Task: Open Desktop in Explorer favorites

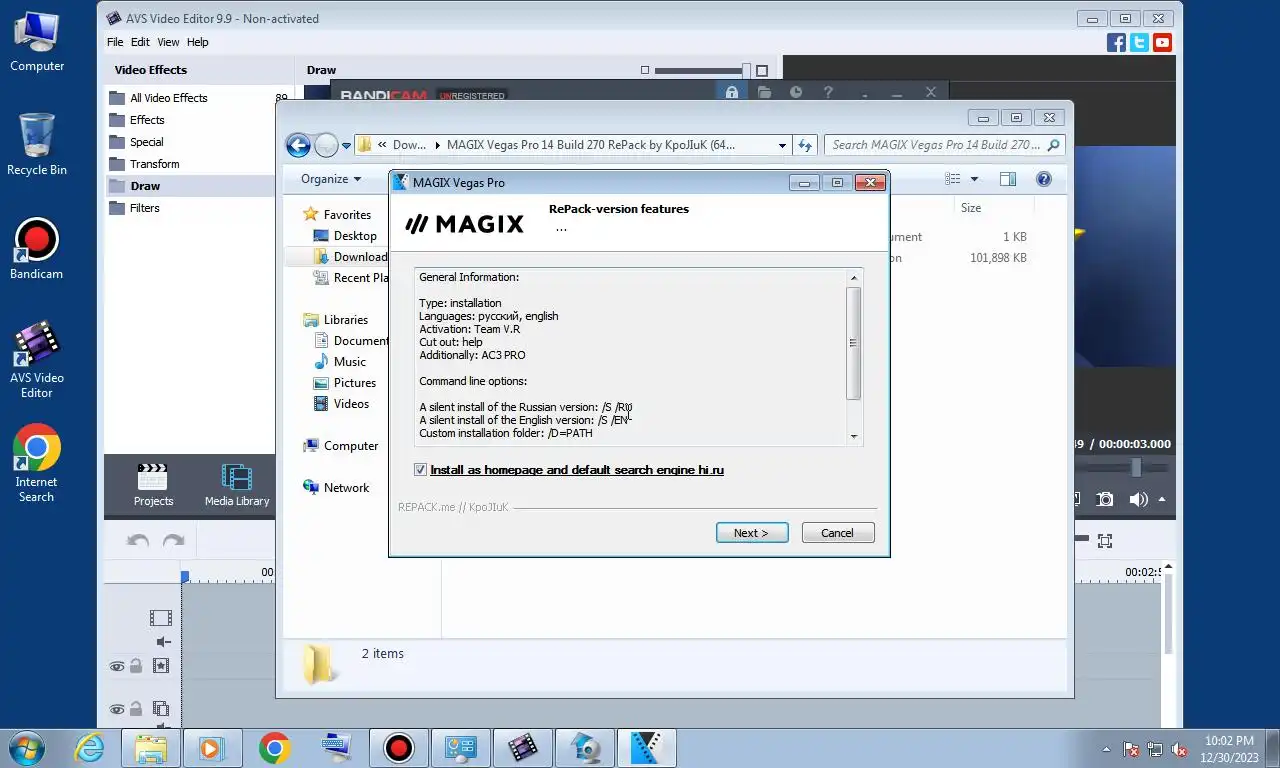Action: pos(345,236)
